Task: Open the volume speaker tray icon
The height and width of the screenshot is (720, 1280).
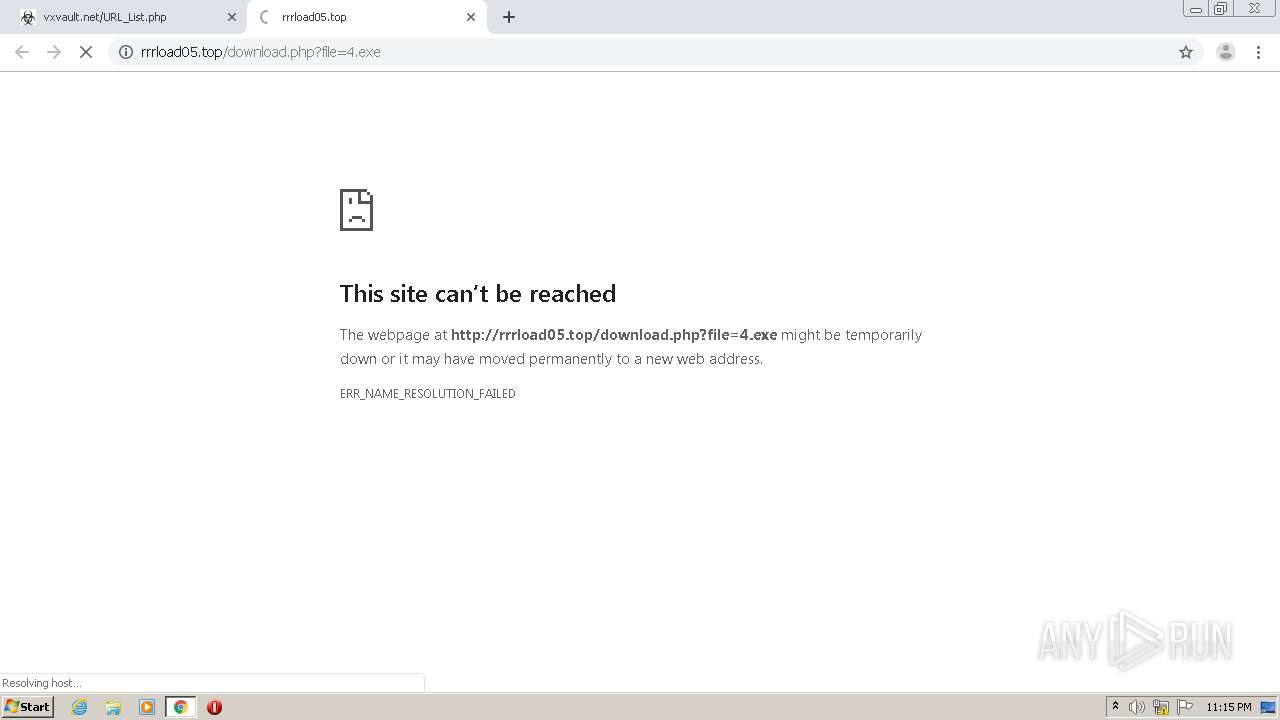Action: [1137, 707]
